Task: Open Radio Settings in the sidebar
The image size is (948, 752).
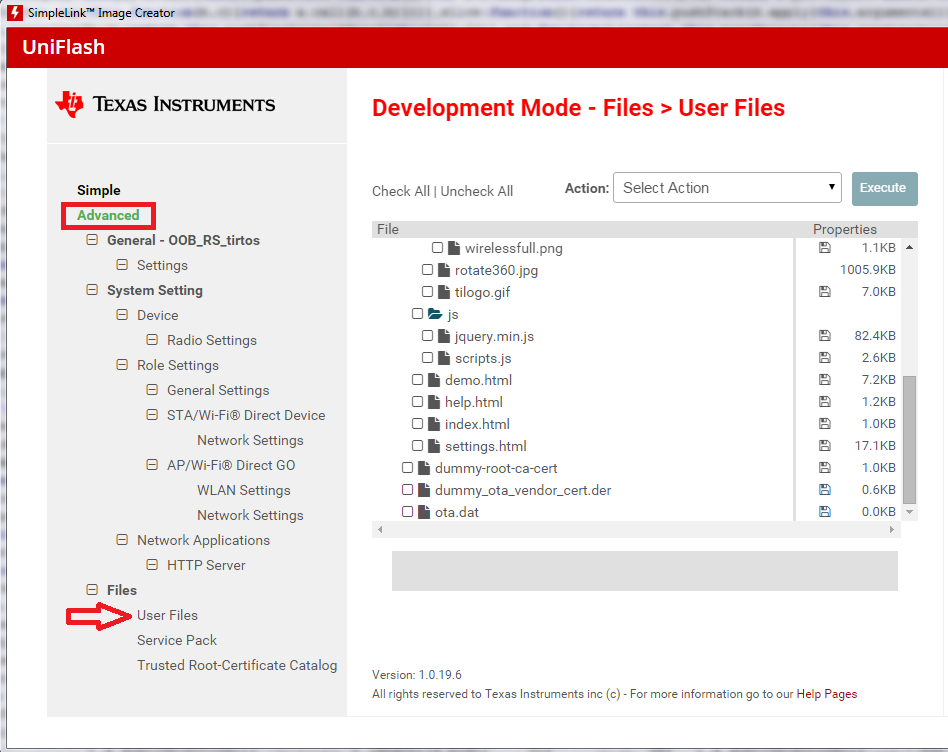Action: [212, 340]
